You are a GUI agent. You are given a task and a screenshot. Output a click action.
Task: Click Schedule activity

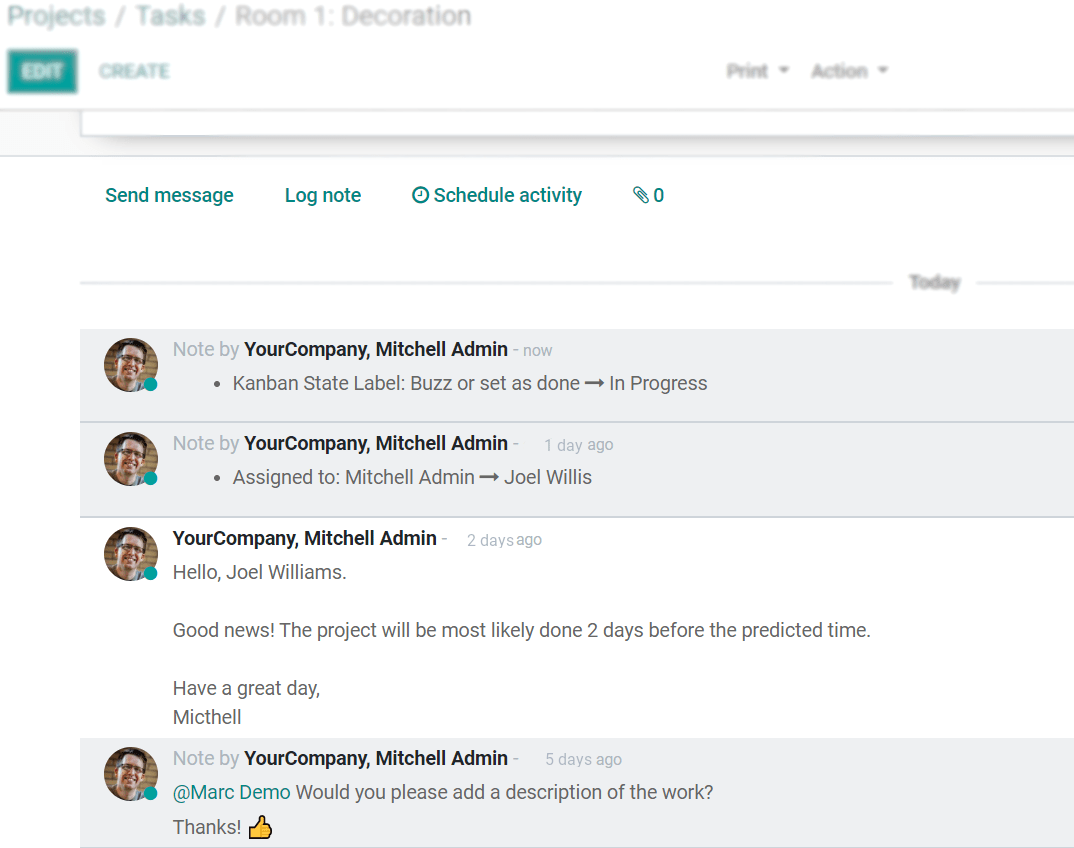(507, 195)
